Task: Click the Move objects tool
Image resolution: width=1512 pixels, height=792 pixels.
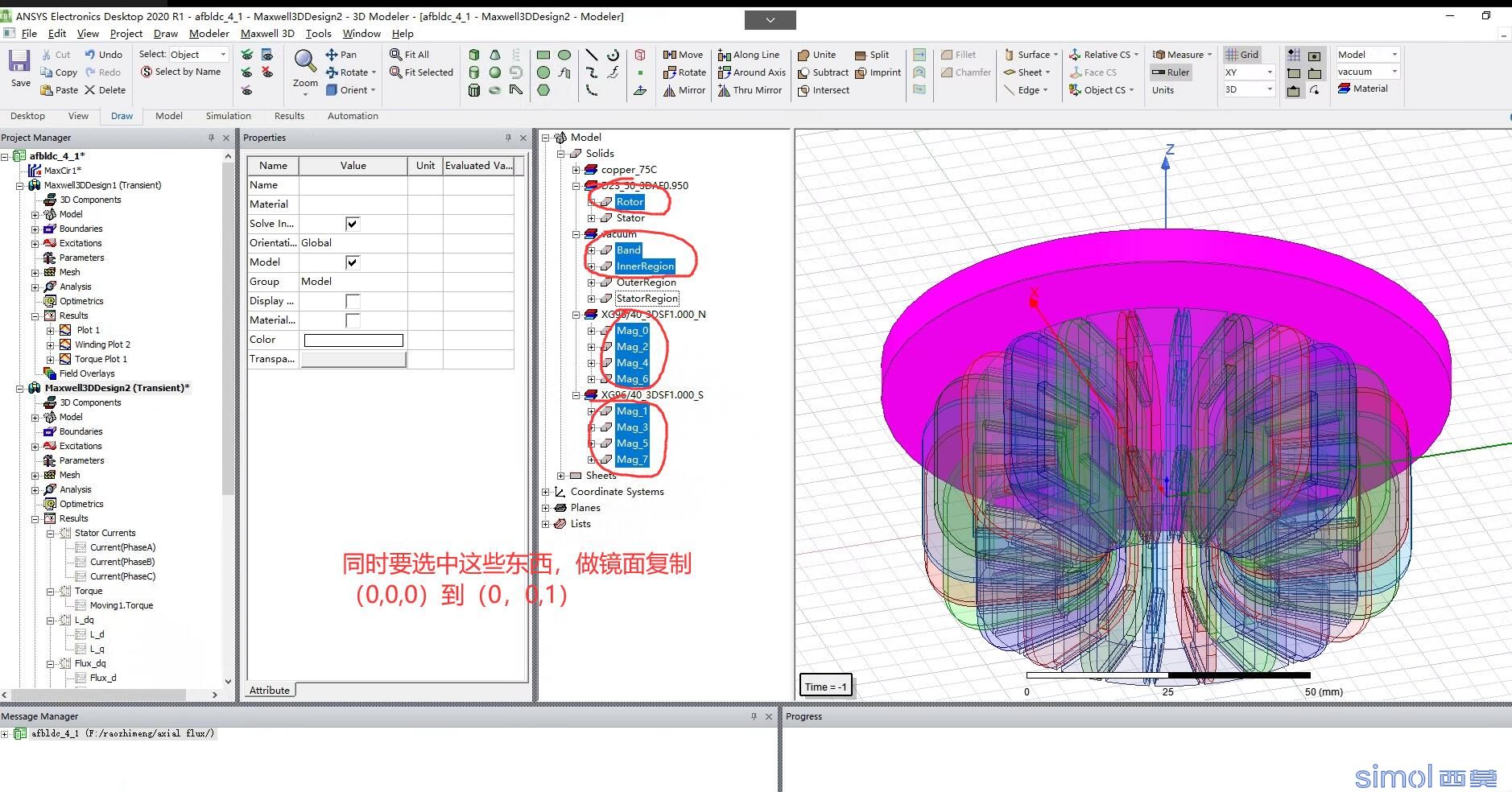Action: (683, 55)
